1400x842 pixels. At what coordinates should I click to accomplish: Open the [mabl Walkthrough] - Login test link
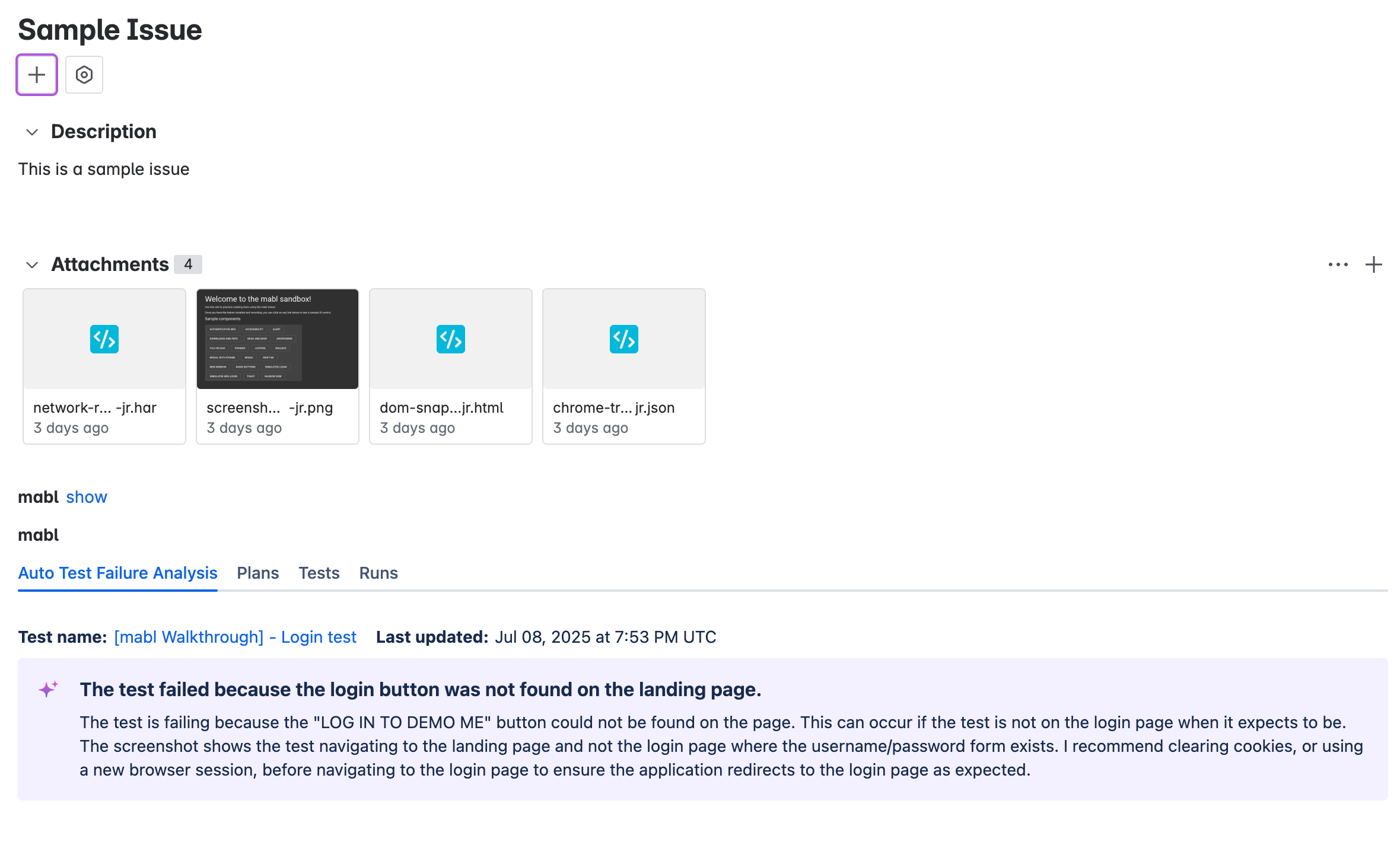coord(235,637)
